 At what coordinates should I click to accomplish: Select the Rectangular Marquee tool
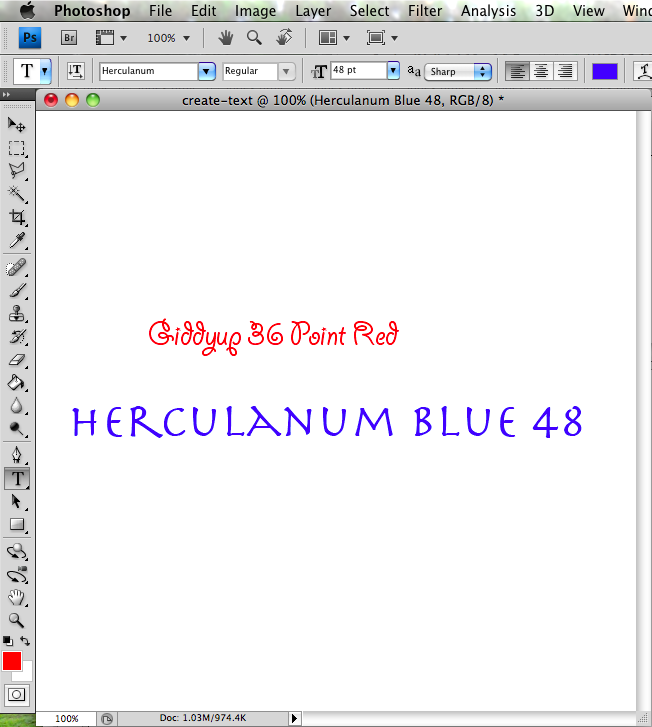[x=17, y=148]
